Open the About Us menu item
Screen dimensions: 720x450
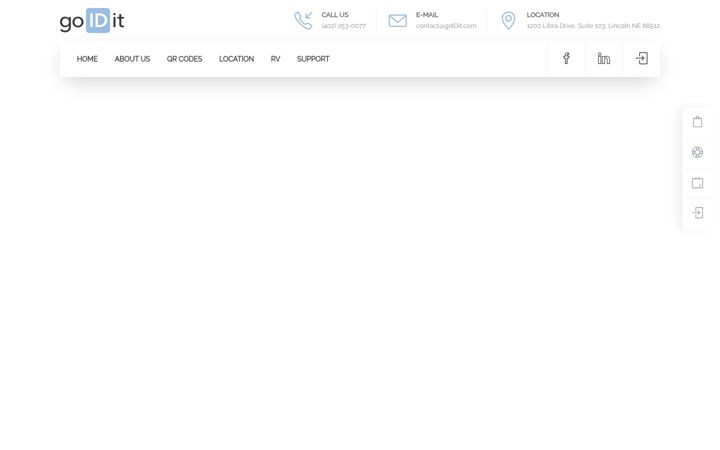coord(132,59)
